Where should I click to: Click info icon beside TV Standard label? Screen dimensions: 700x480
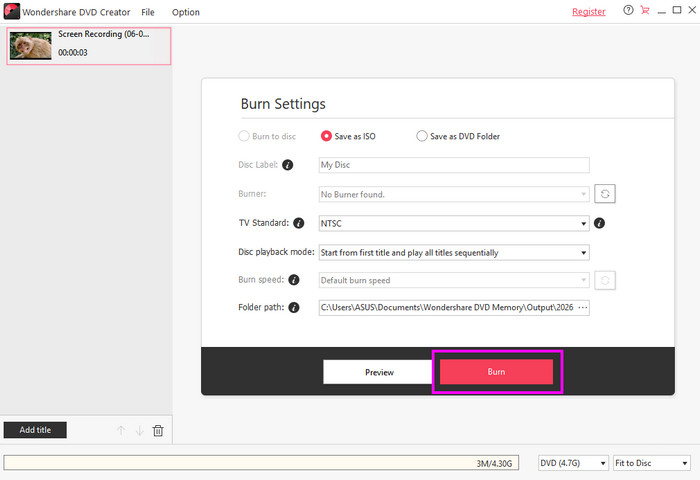[x=299, y=223]
